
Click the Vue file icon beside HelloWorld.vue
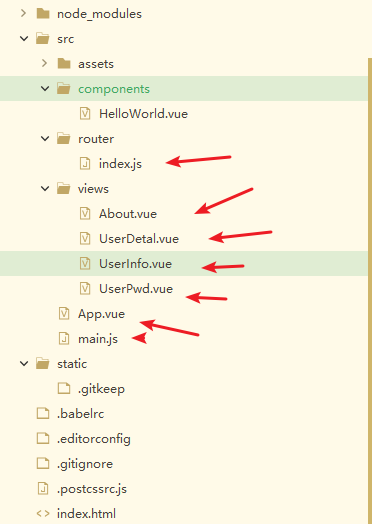(x=85, y=114)
